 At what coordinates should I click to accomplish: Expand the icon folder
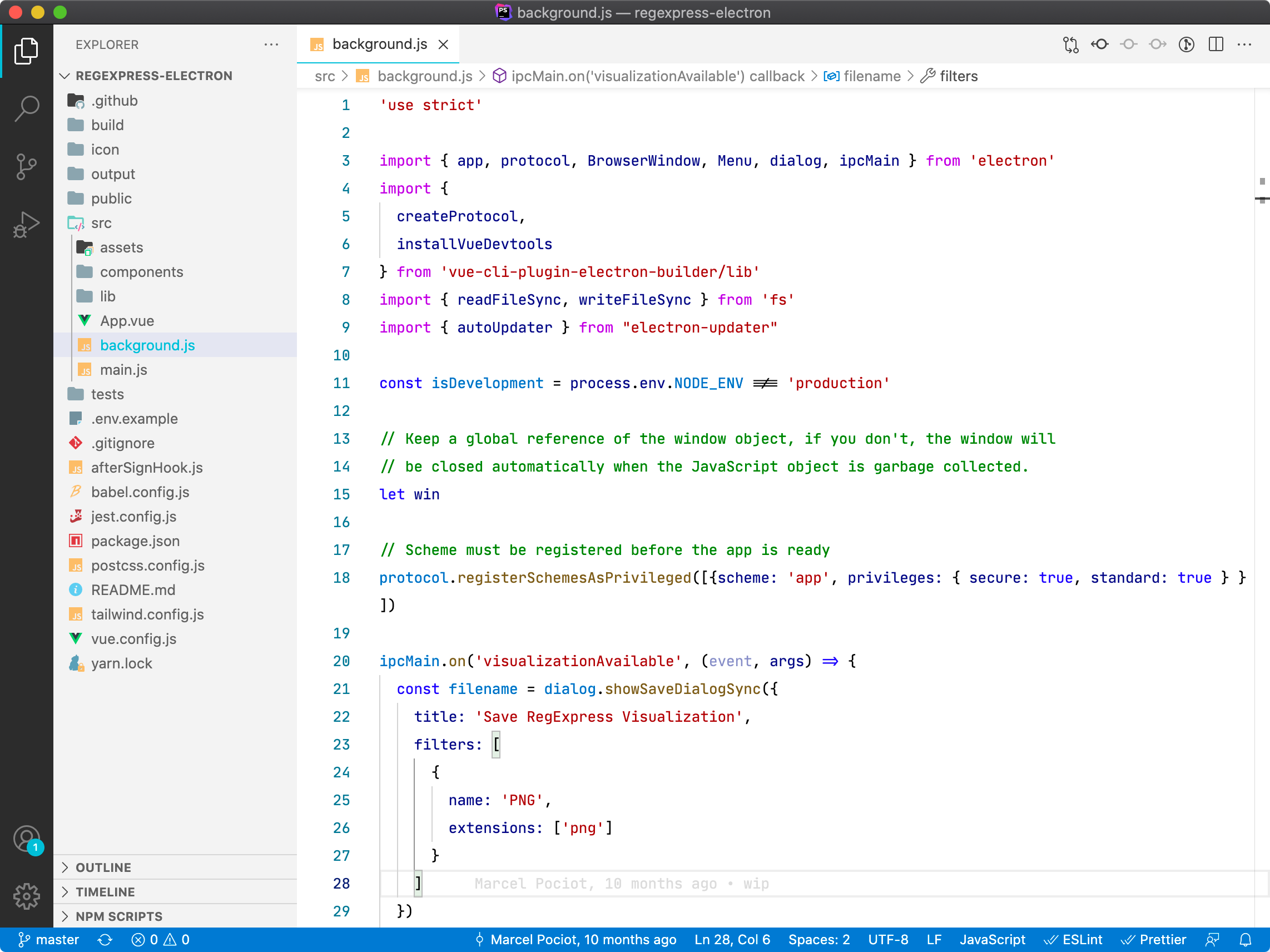[x=175, y=149]
